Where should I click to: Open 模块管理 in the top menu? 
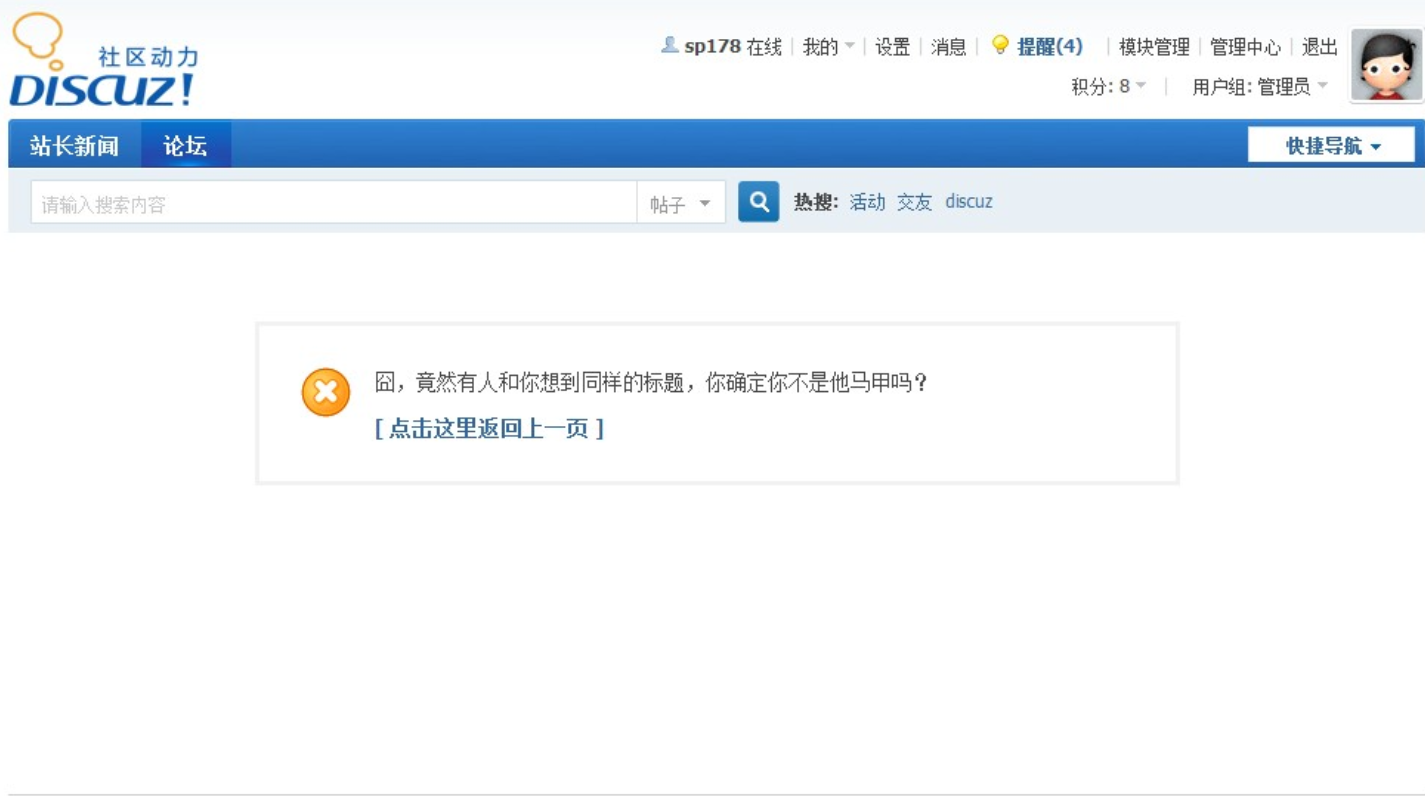[1154, 47]
